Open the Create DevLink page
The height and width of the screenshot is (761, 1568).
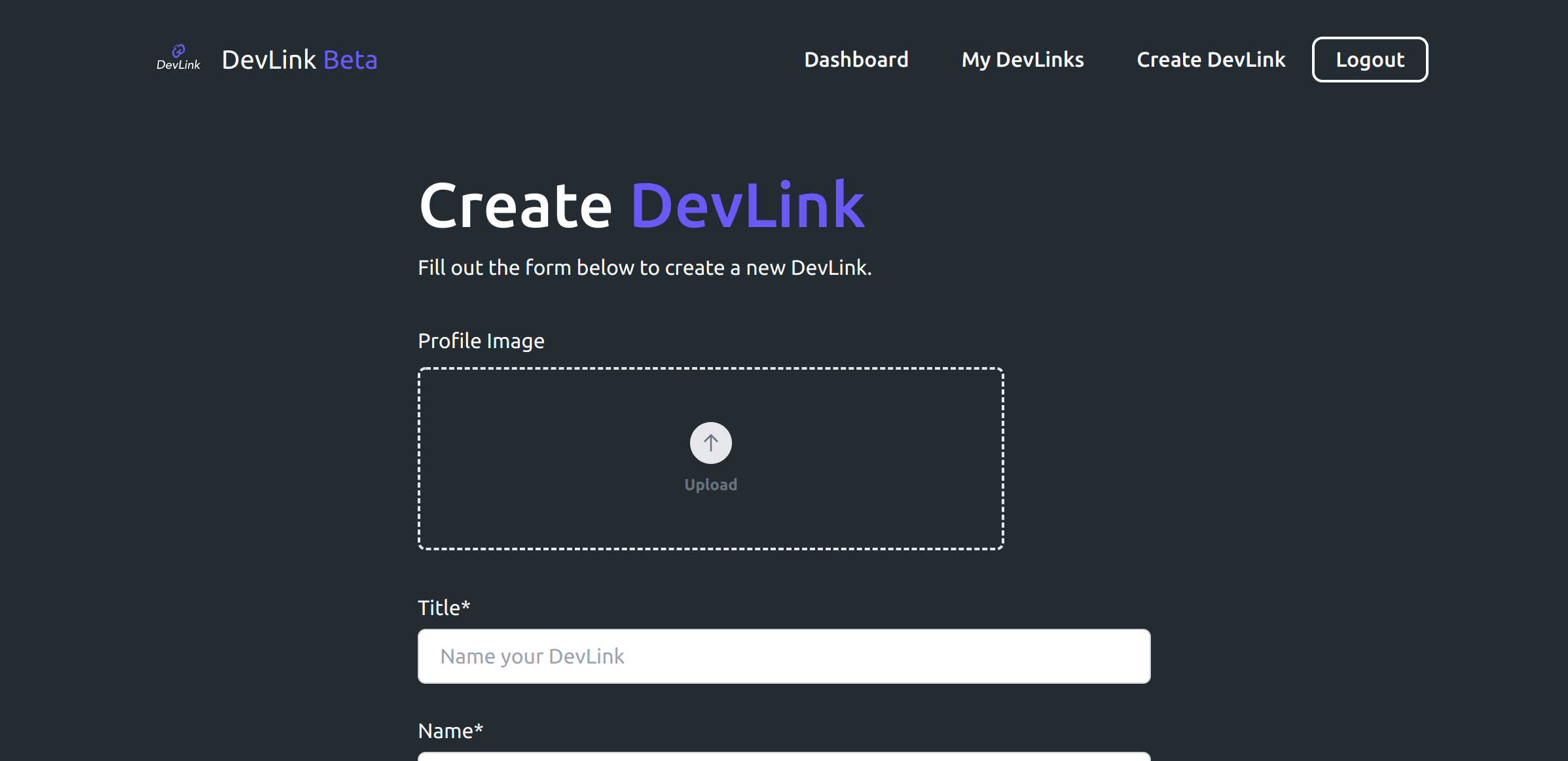pos(1211,60)
